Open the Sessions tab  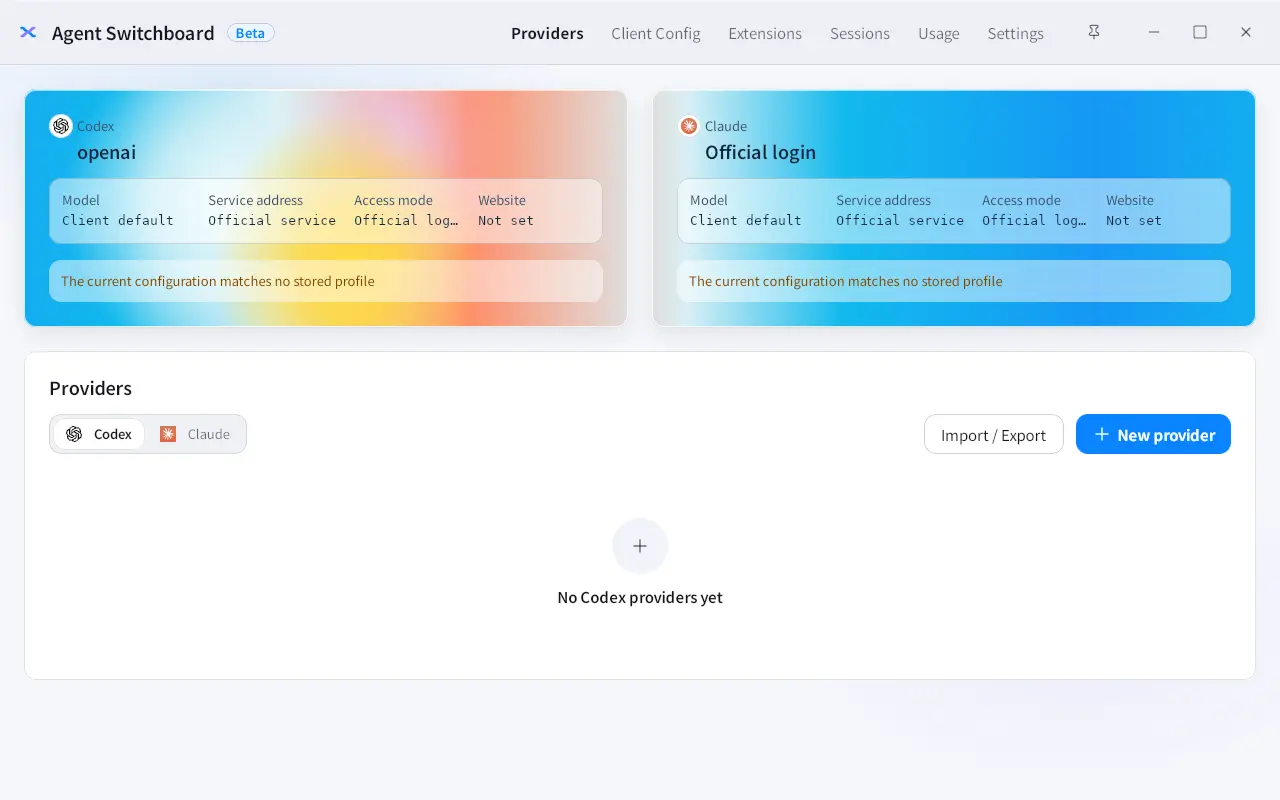coord(860,33)
